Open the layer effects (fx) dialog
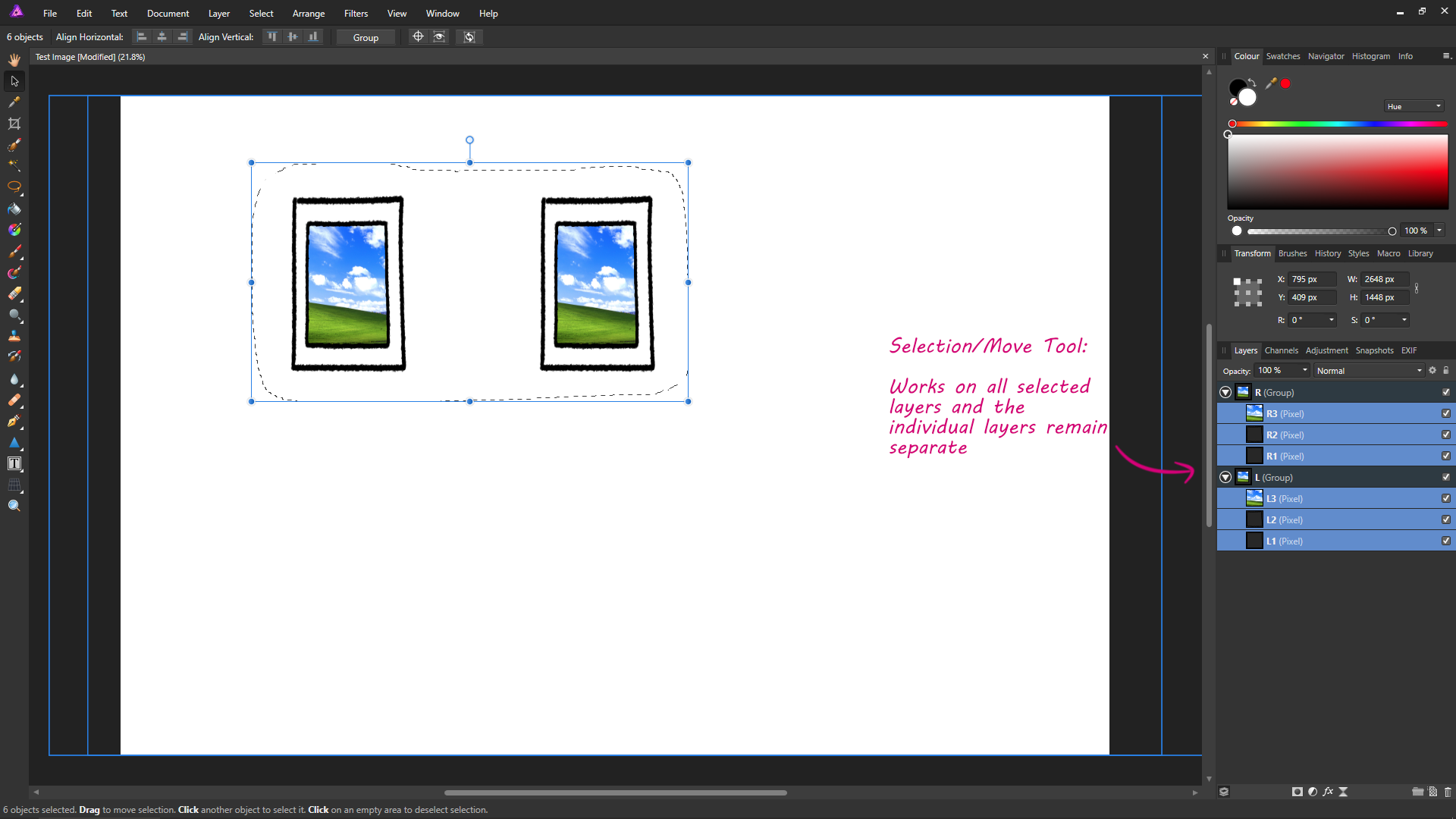Image resolution: width=1456 pixels, height=819 pixels. point(1328,792)
